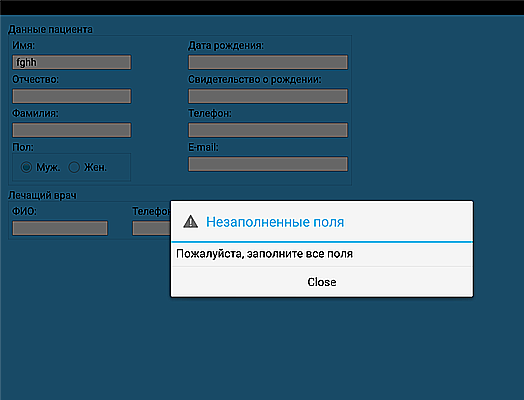524x400 pixels.
Task: Select the Жен. radio button
Action: 74,167
